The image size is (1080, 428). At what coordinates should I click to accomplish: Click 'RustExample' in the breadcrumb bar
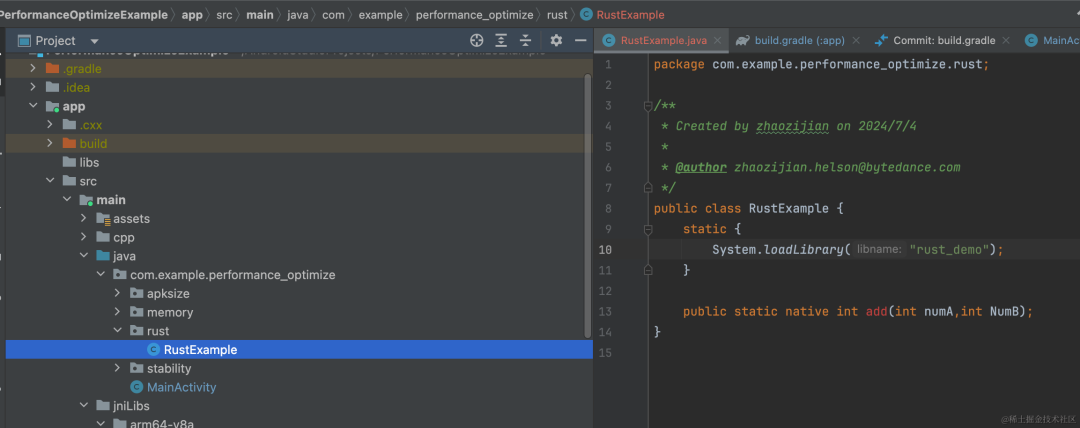tap(630, 14)
